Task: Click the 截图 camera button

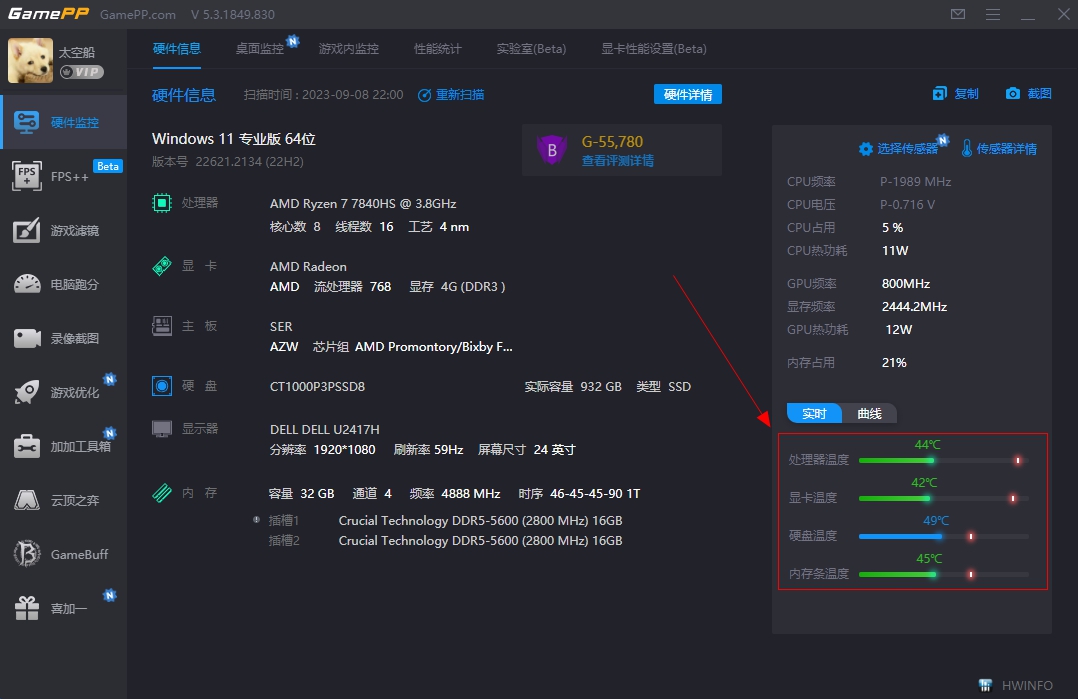Action: 1028,93
